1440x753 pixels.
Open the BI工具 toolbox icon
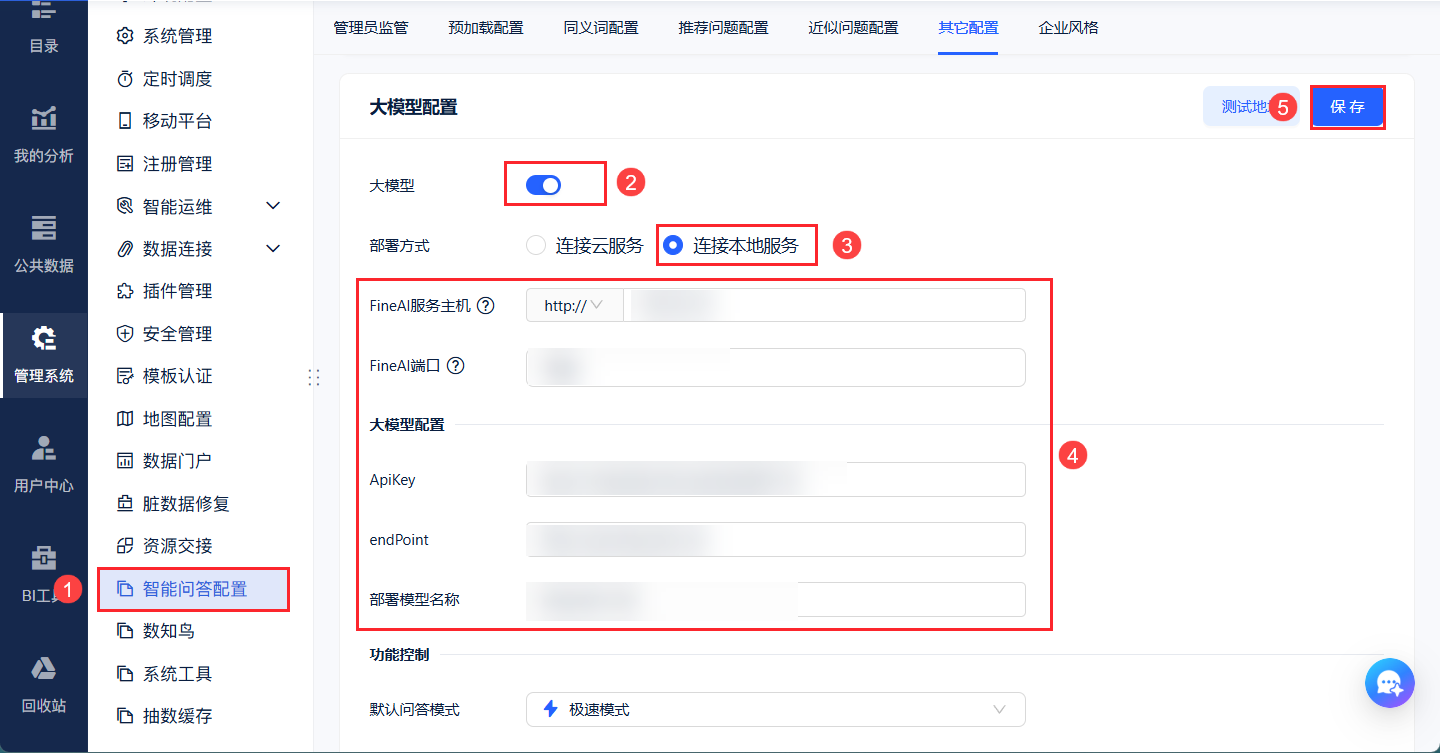tap(44, 557)
